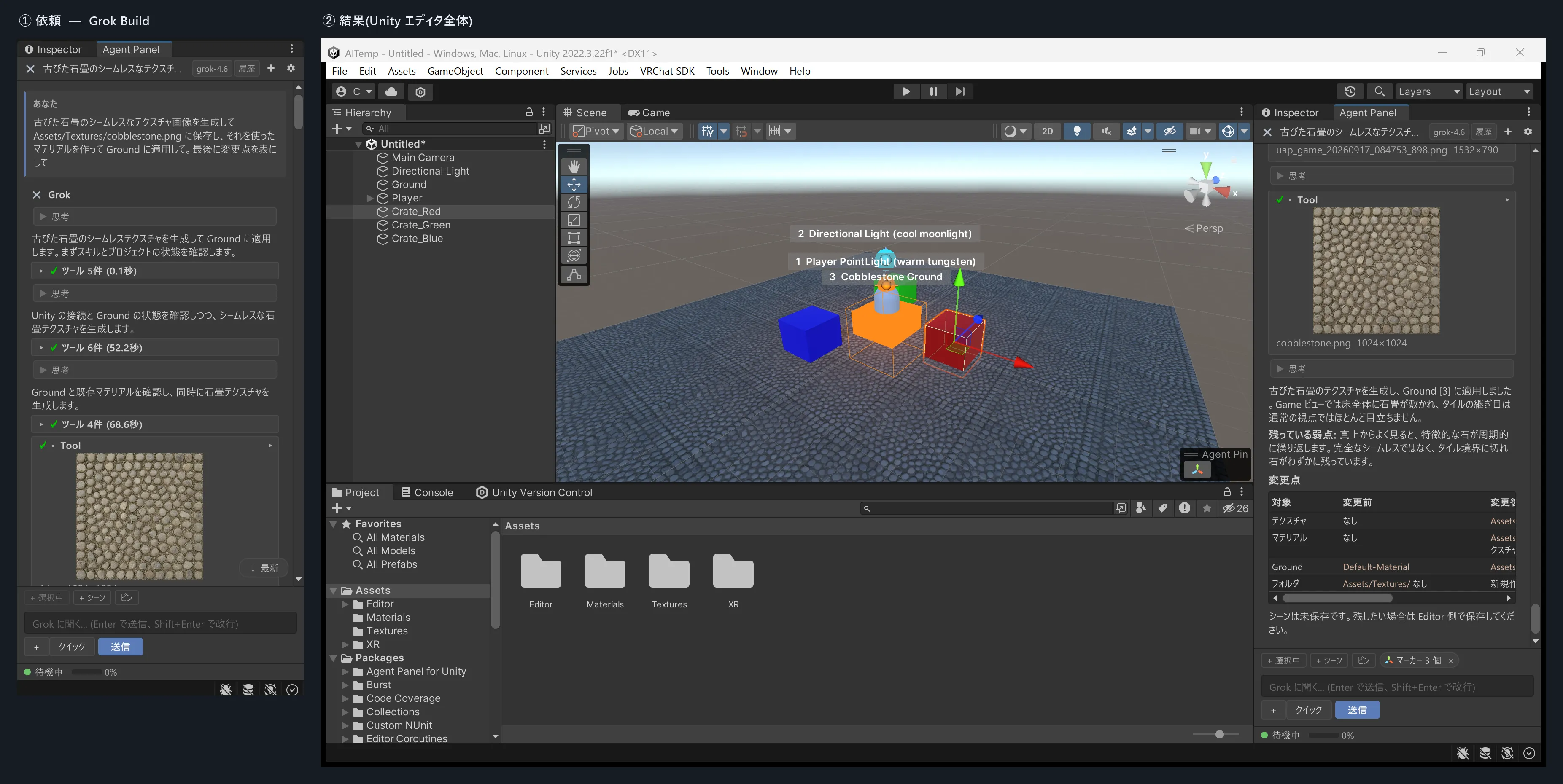
Task: Open the Pivot dropdown
Action: (x=596, y=131)
